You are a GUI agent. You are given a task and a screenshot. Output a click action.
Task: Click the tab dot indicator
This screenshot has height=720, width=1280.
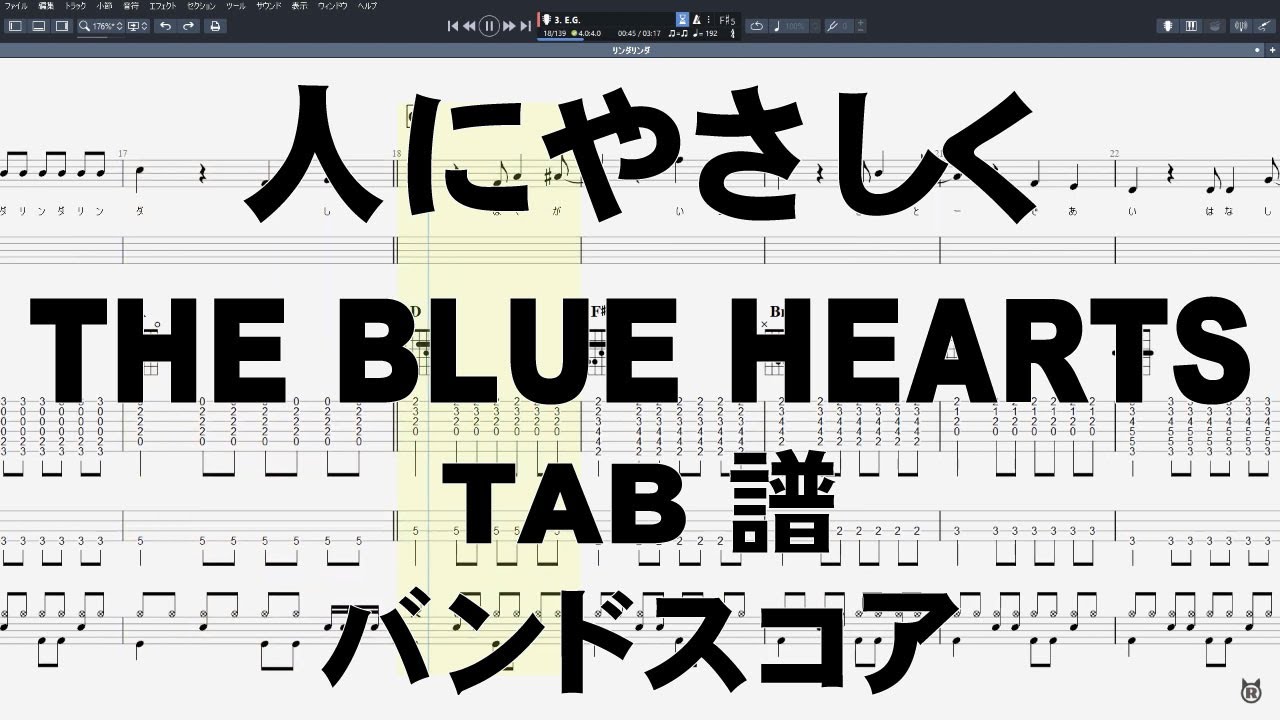click(x=1258, y=49)
